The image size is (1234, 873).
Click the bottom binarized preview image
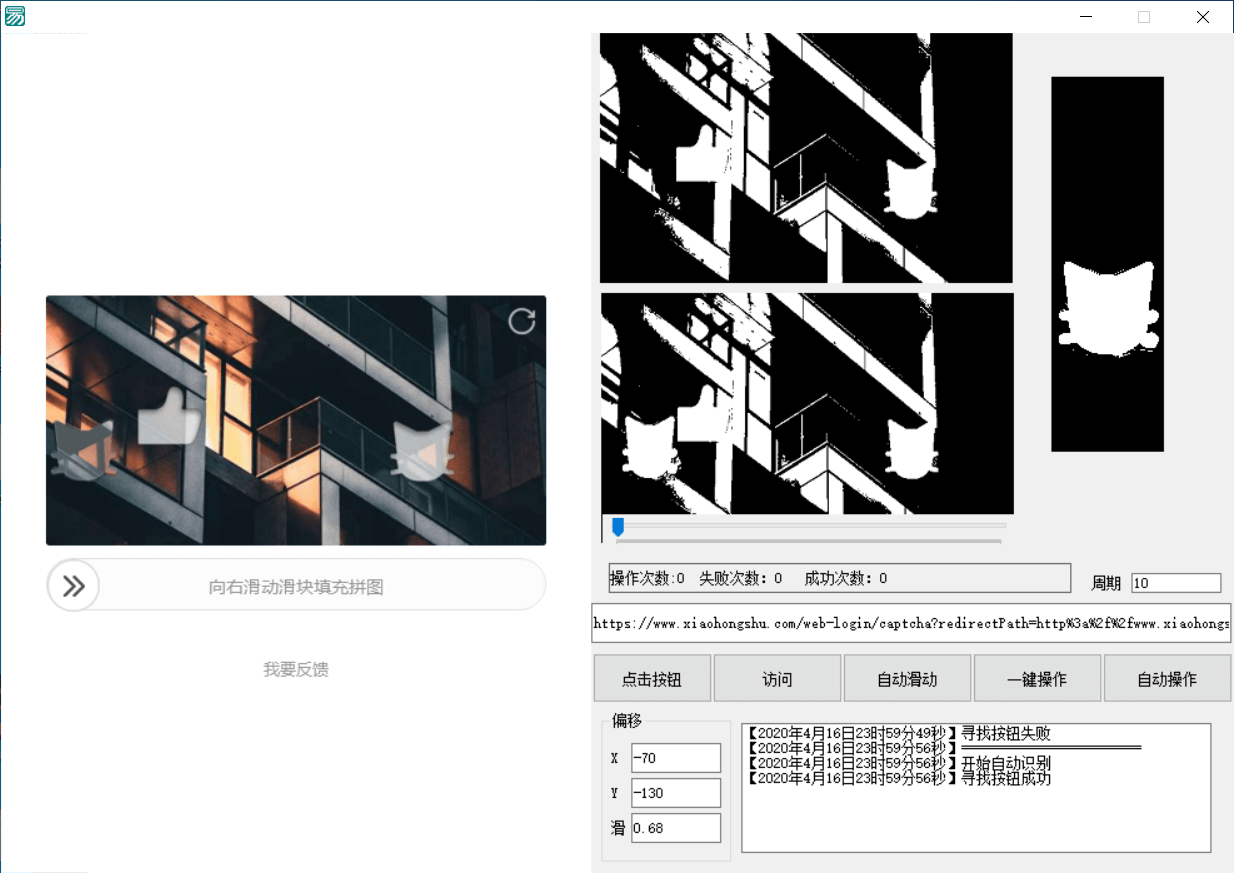pyautogui.click(x=805, y=403)
